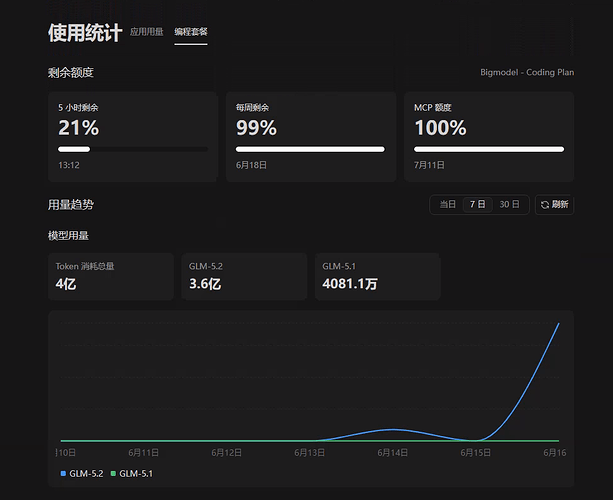Switch trend range to 30 日
Viewport: 613px width, 500px height.
(509, 204)
